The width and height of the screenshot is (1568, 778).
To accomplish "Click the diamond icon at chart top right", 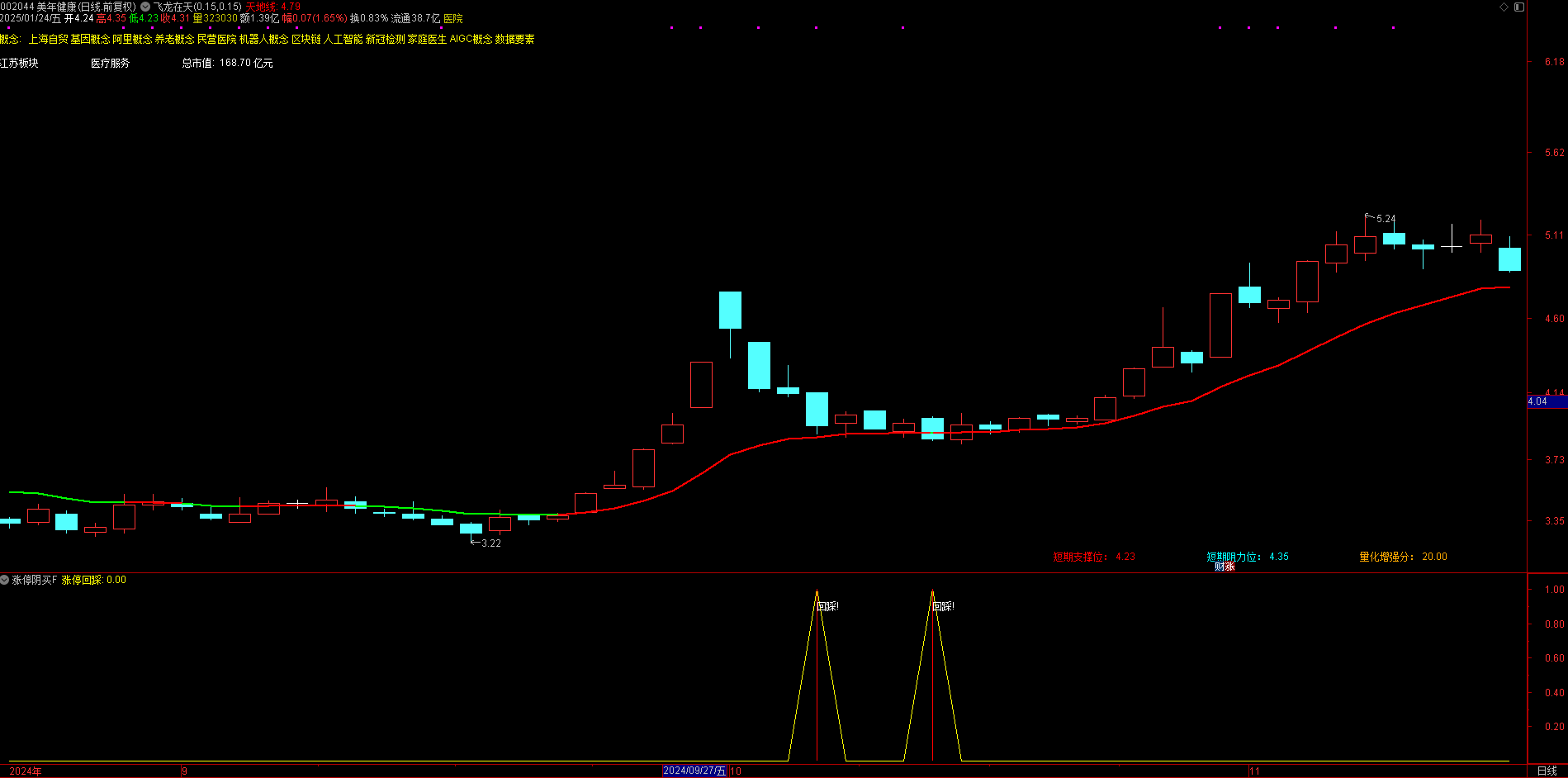I will (1504, 7).
